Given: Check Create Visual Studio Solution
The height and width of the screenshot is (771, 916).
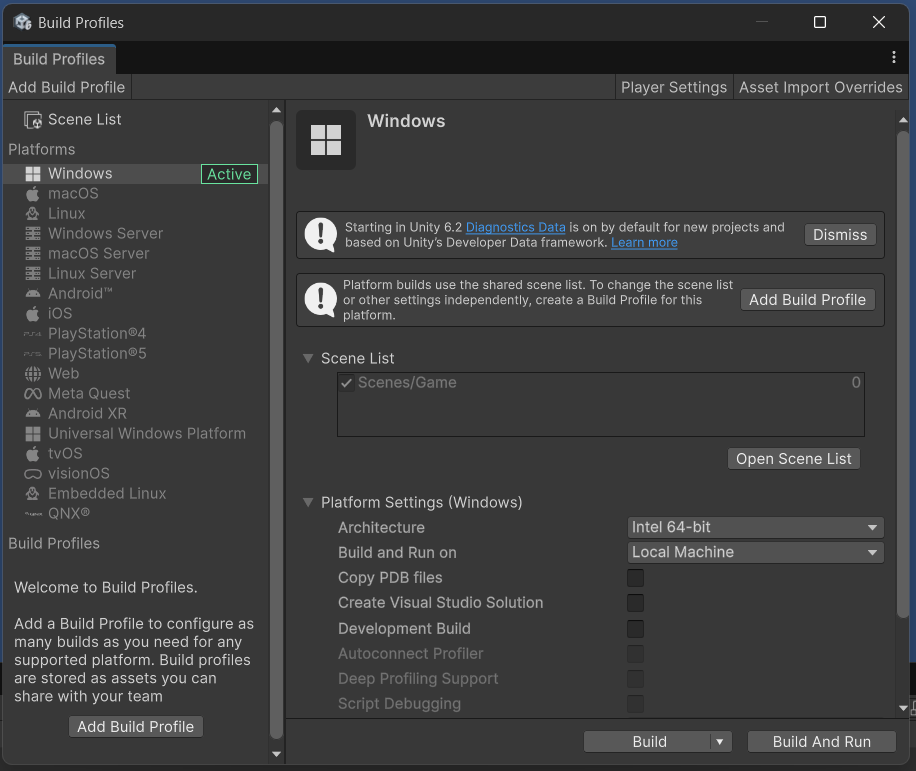Looking at the screenshot, I should pyautogui.click(x=635, y=603).
